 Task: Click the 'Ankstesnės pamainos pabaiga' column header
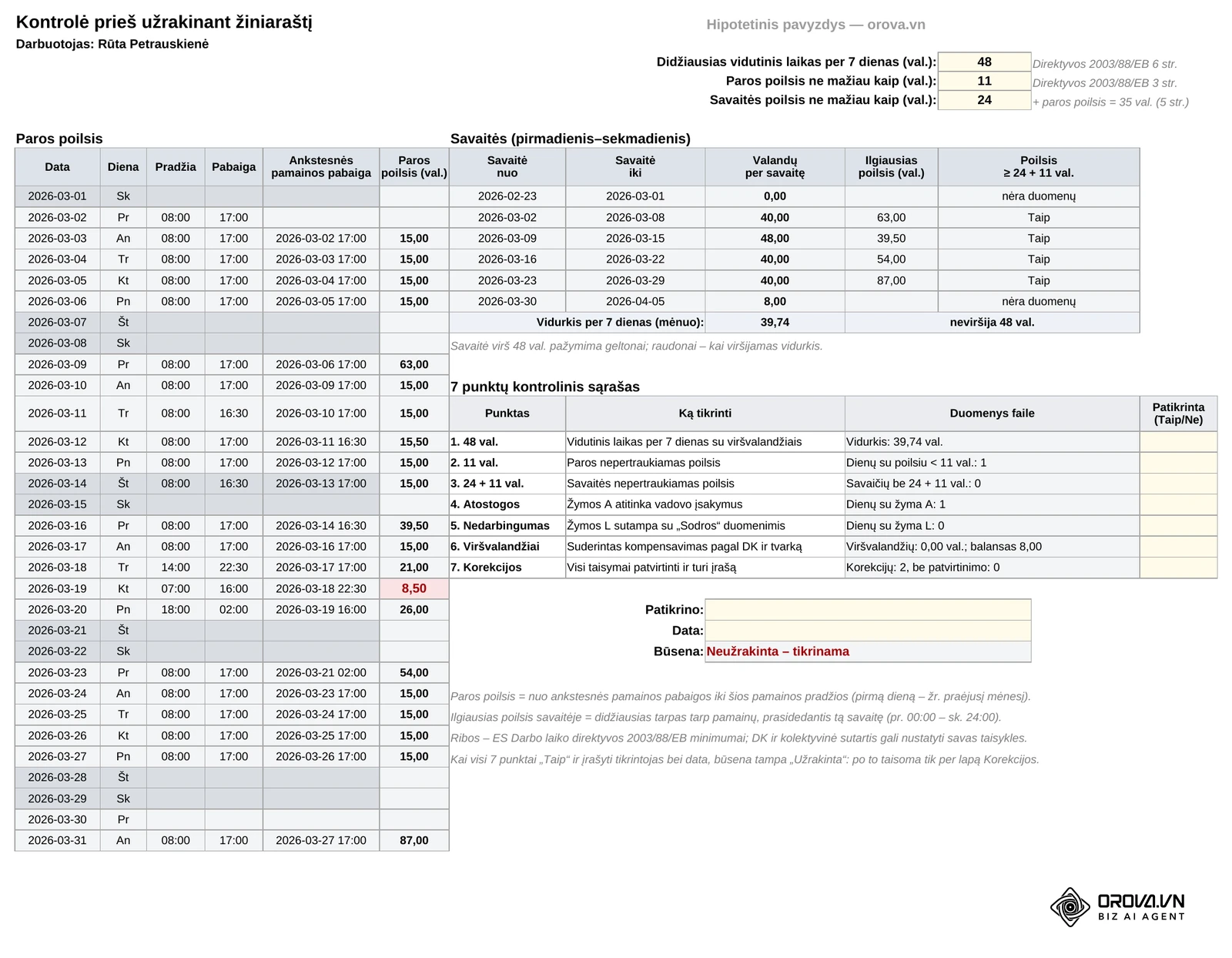click(321, 166)
